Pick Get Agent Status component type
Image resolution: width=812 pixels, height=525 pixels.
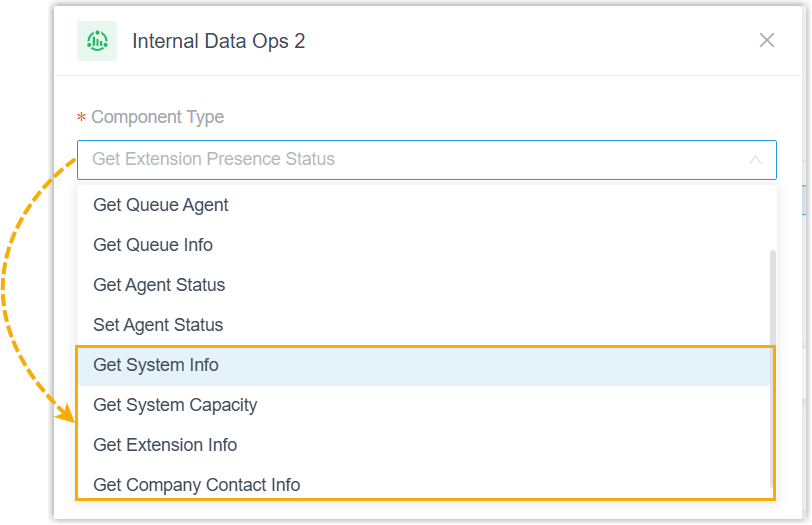tap(159, 285)
